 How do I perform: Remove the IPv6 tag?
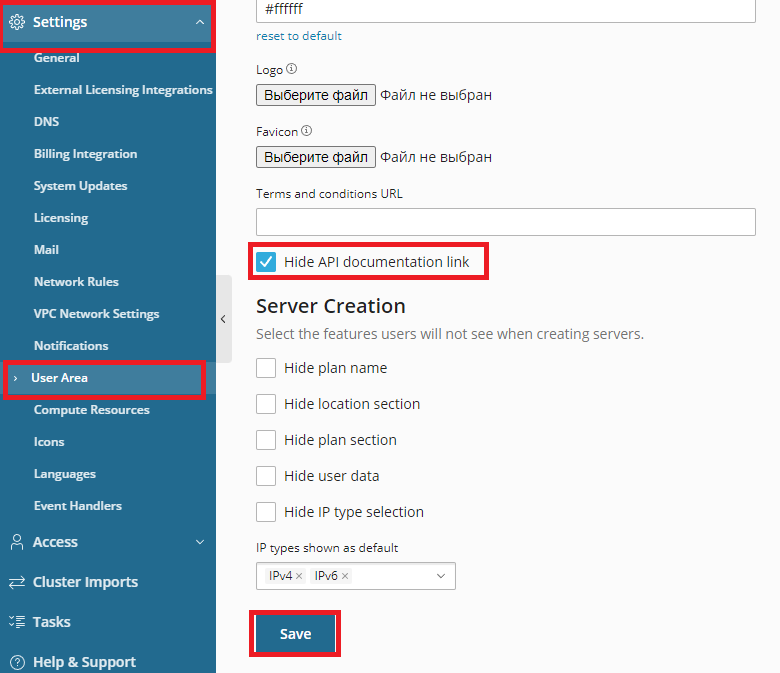345,576
